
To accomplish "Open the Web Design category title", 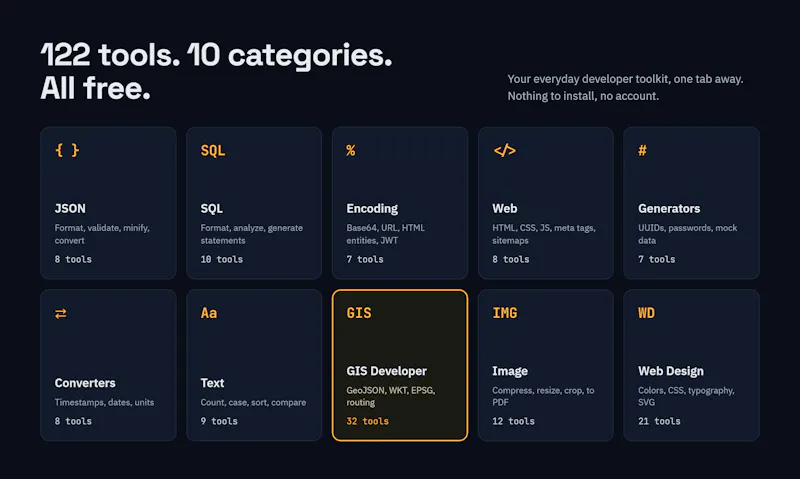I will click(670, 371).
